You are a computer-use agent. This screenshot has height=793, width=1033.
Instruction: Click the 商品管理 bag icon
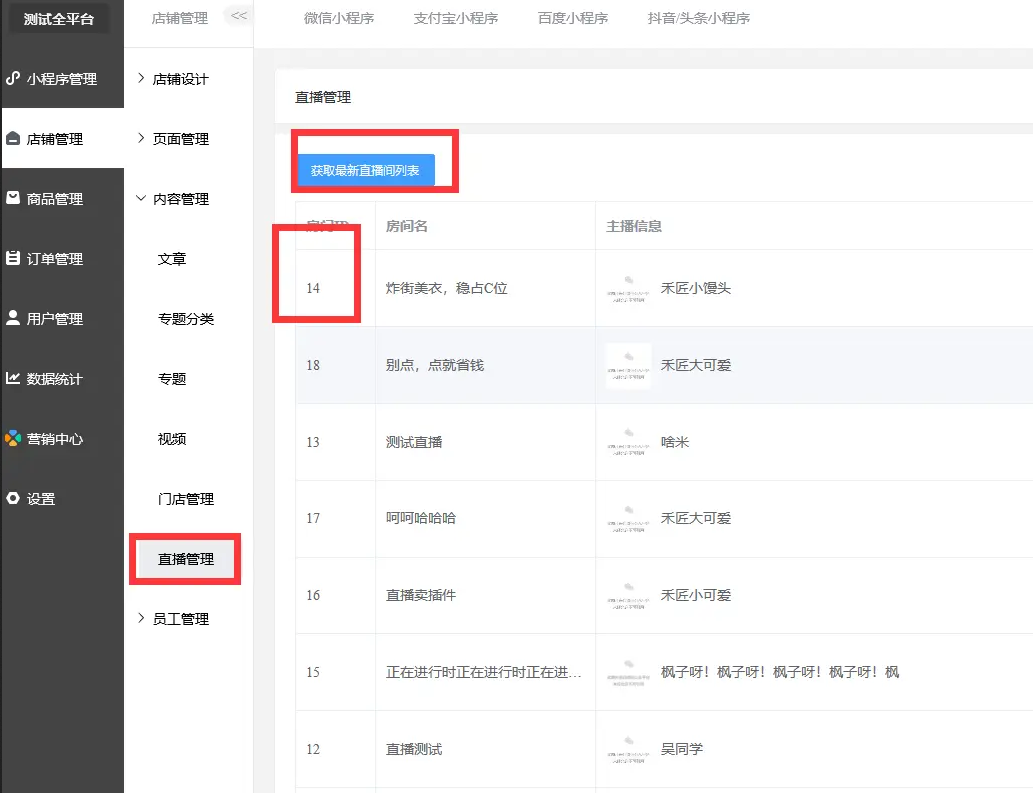coord(13,198)
